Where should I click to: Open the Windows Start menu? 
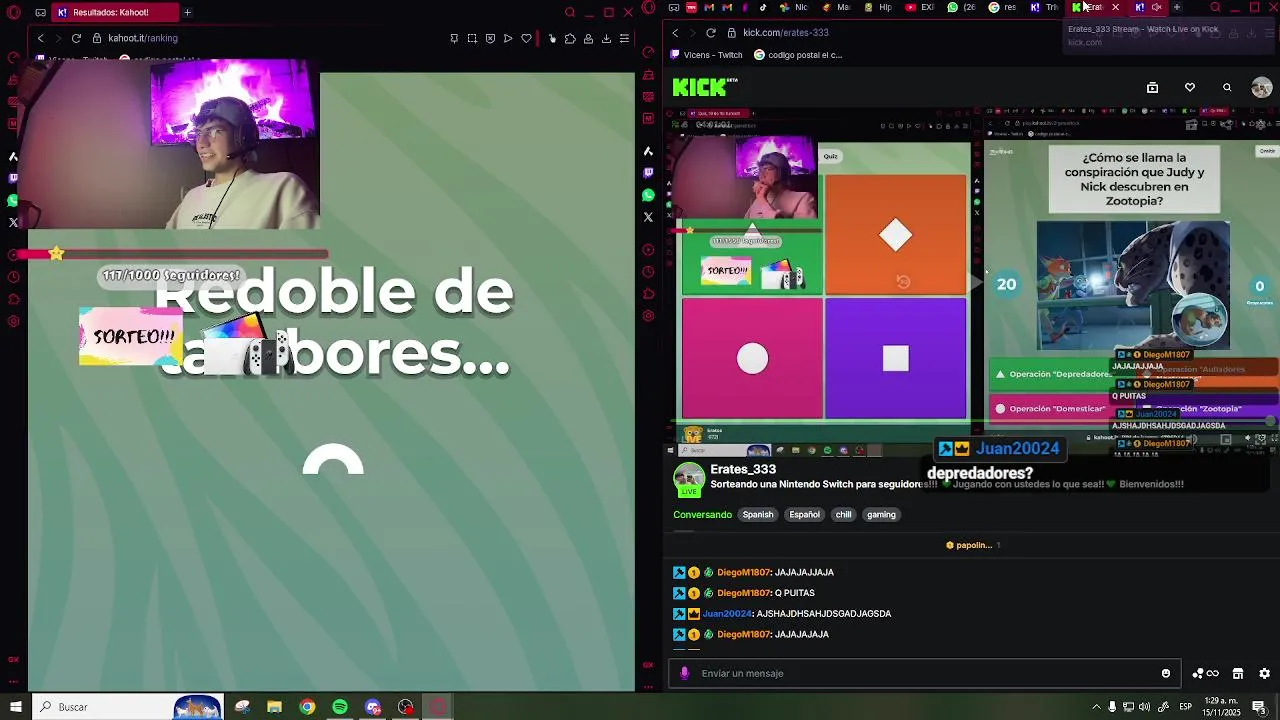click(x=15, y=707)
